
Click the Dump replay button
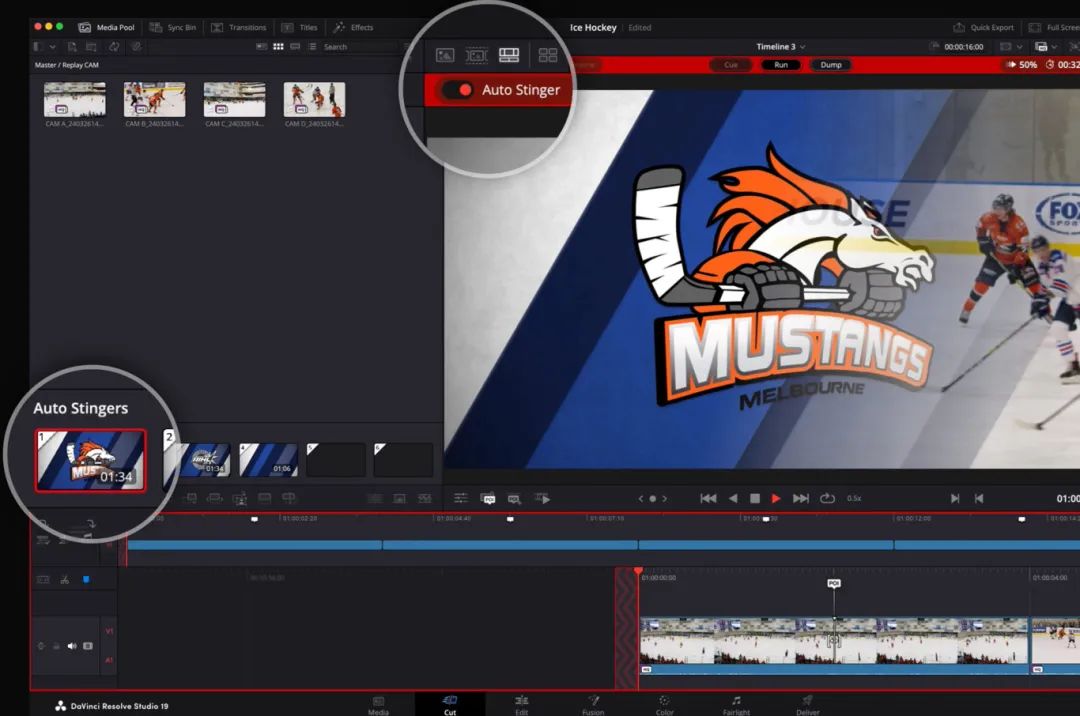coord(831,65)
